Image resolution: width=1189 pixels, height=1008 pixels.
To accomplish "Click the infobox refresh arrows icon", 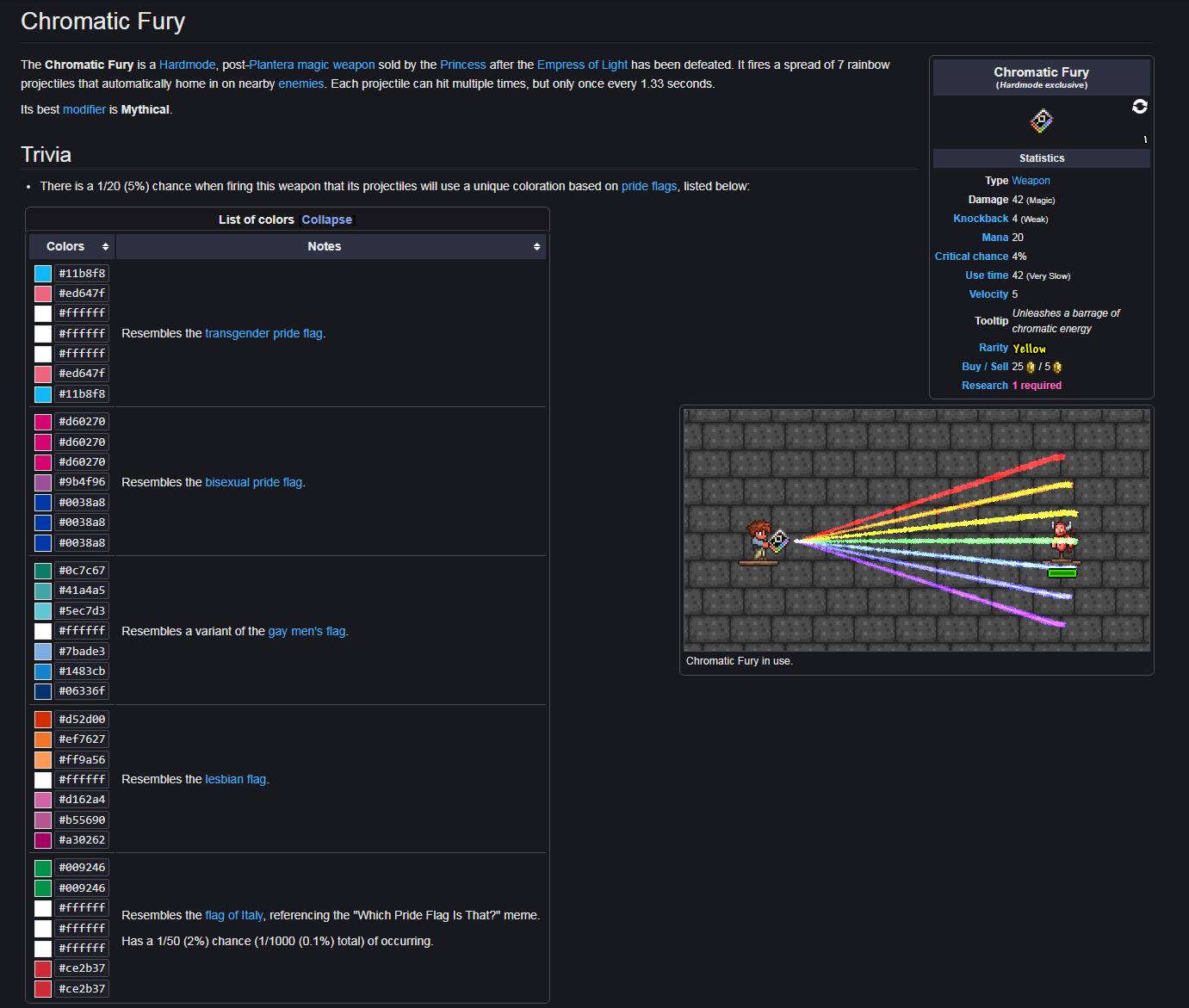I will [1140, 106].
